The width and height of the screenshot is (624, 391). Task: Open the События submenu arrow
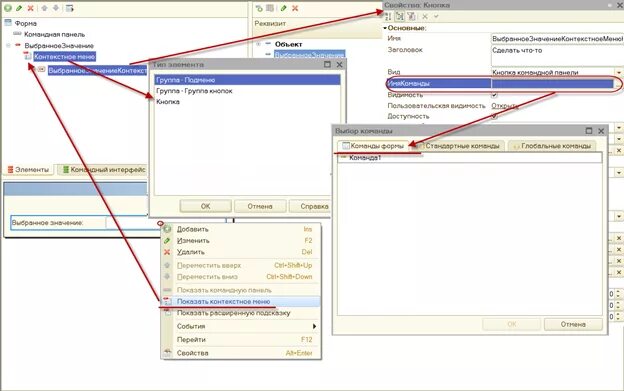click(x=314, y=326)
